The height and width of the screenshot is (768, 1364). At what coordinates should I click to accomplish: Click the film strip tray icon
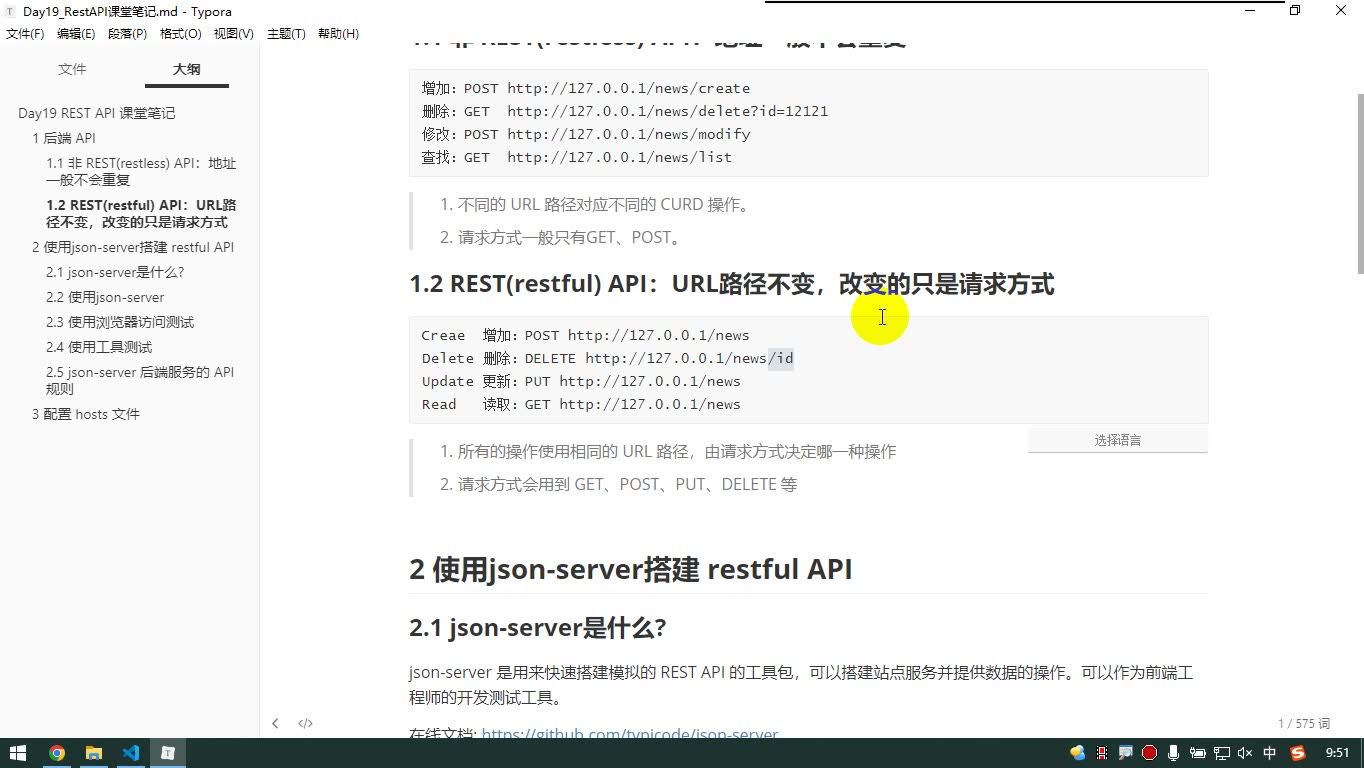[x=1102, y=753]
